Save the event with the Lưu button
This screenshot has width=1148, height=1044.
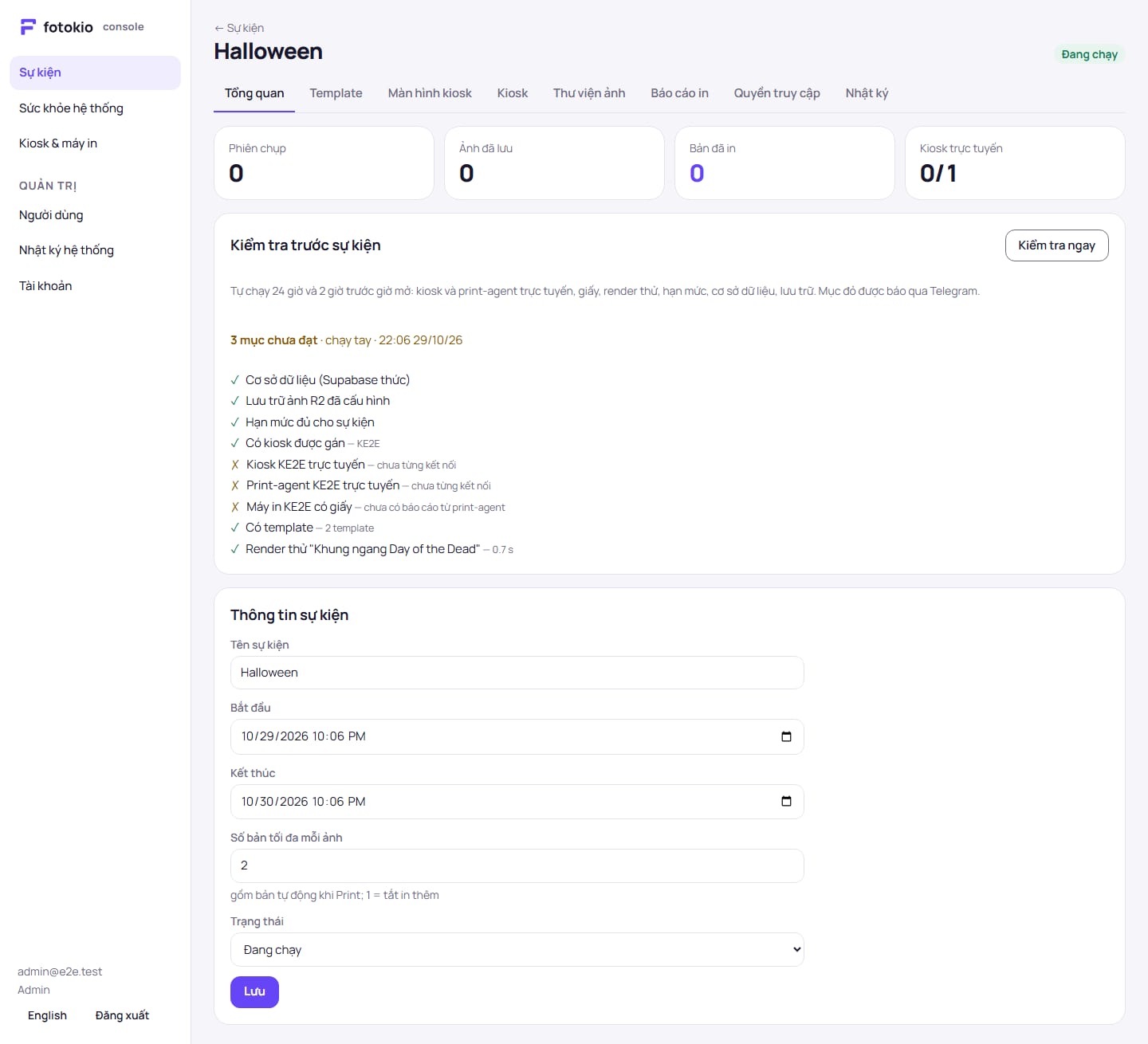254,992
